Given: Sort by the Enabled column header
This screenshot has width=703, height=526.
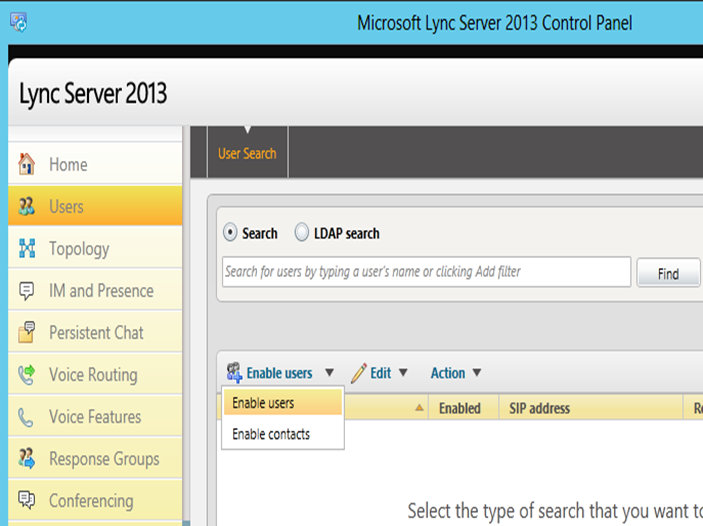Looking at the screenshot, I should pos(463,408).
